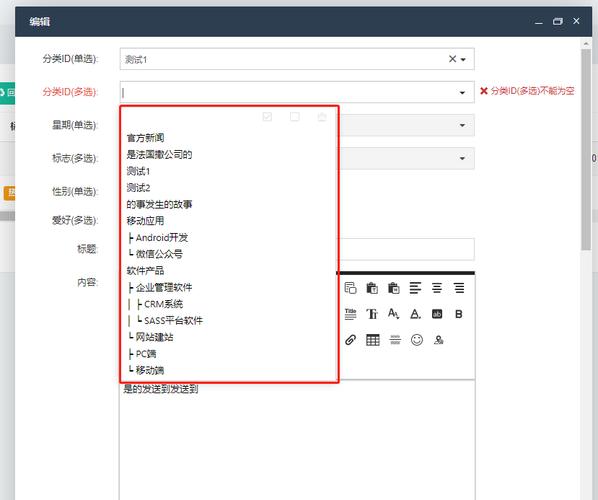Select PC端 item

[142, 354]
